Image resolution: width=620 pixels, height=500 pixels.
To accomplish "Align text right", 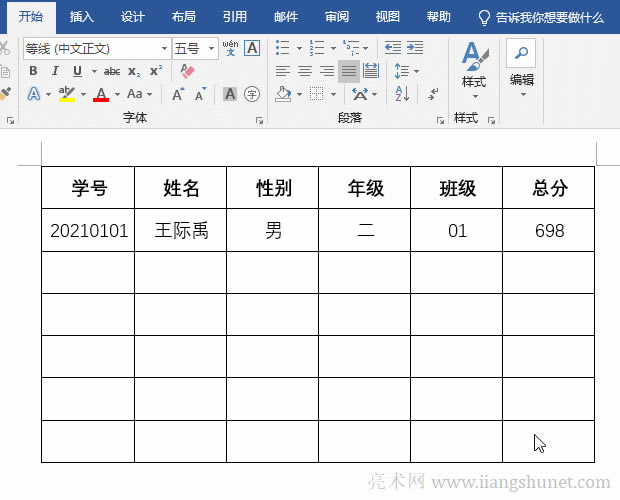I will [x=327, y=71].
